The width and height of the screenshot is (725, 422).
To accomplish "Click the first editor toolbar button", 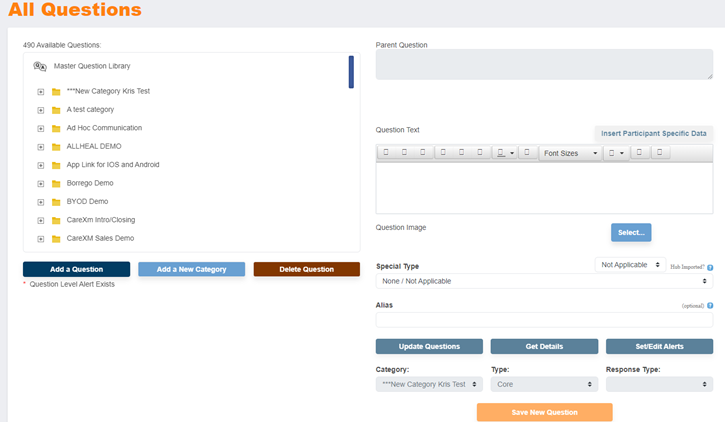I will pyautogui.click(x=386, y=153).
